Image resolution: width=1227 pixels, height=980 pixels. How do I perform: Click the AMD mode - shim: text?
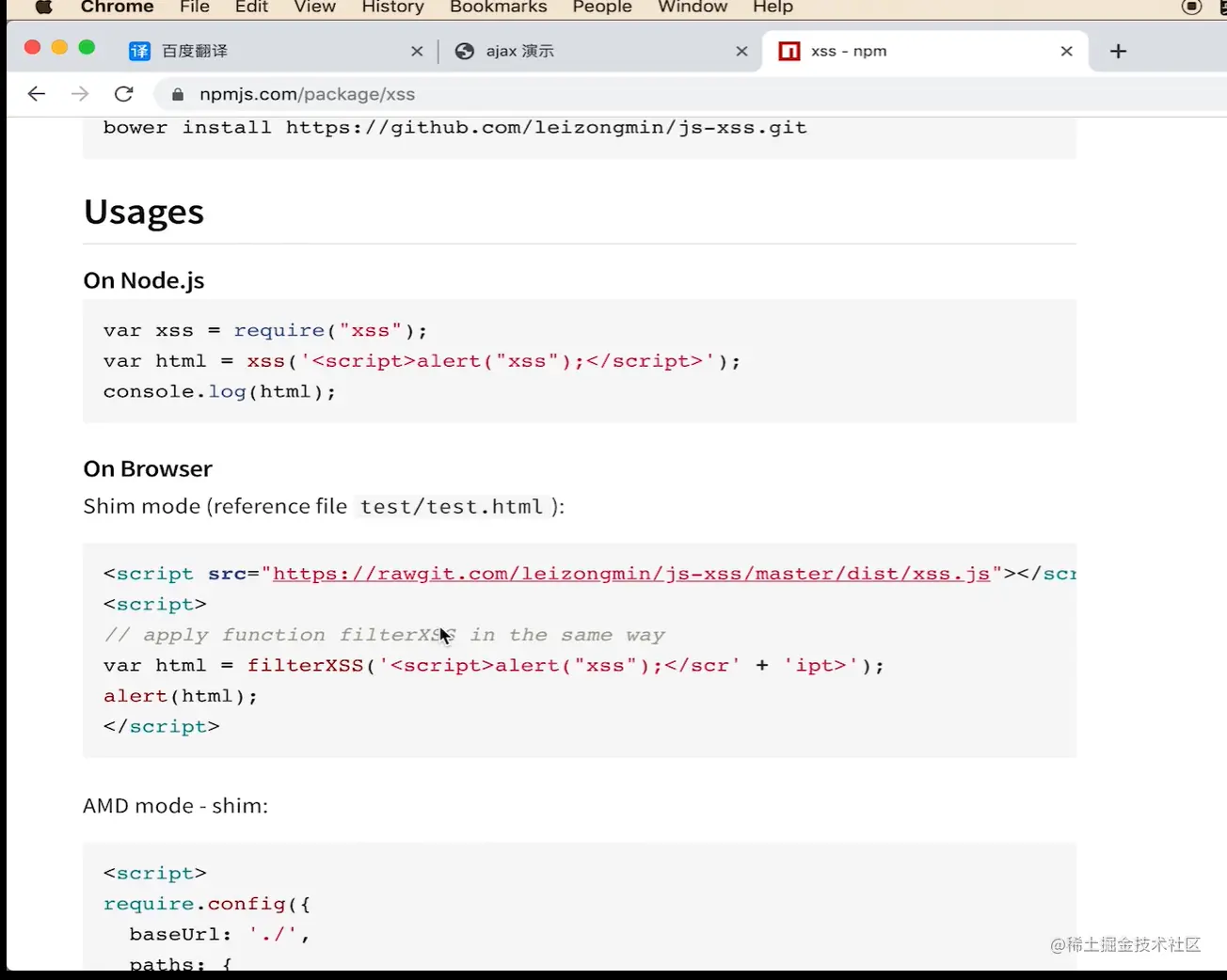click(176, 806)
